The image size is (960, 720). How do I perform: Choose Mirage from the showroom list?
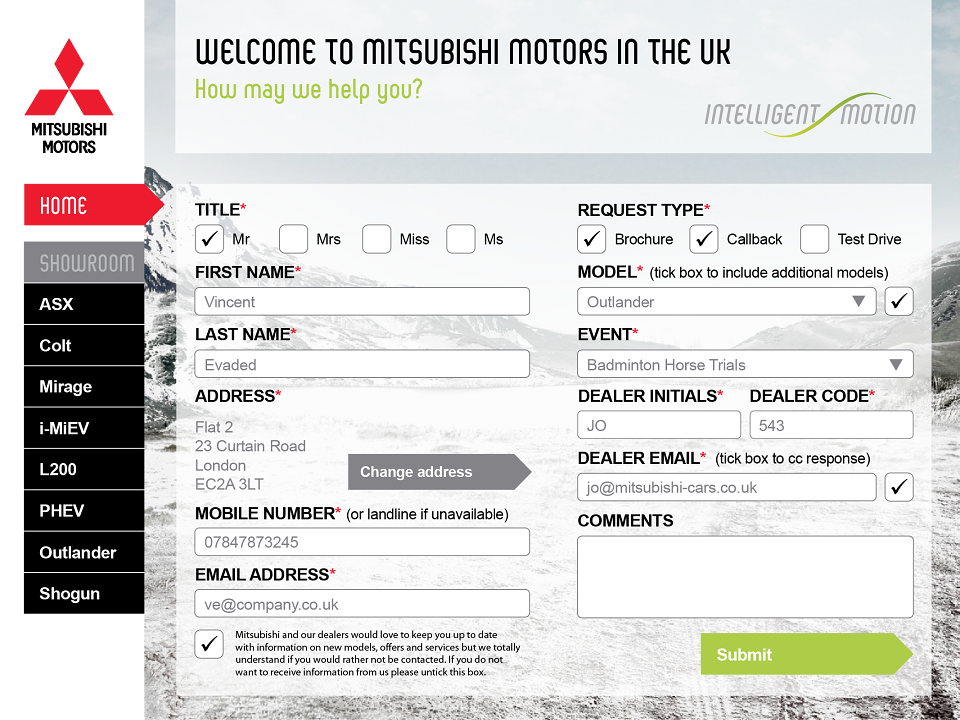pyautogui.click(x=84, y=386)
